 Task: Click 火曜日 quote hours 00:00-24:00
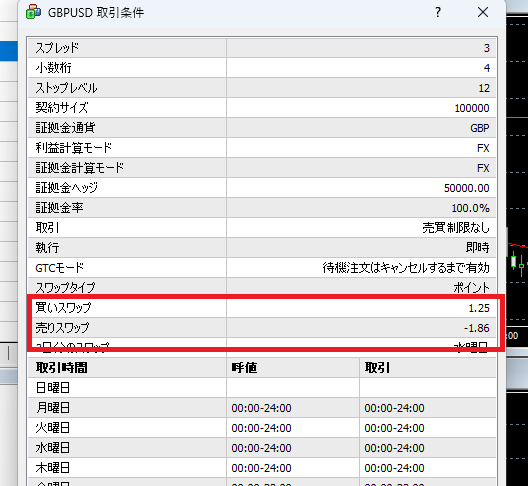coord(261,428)
